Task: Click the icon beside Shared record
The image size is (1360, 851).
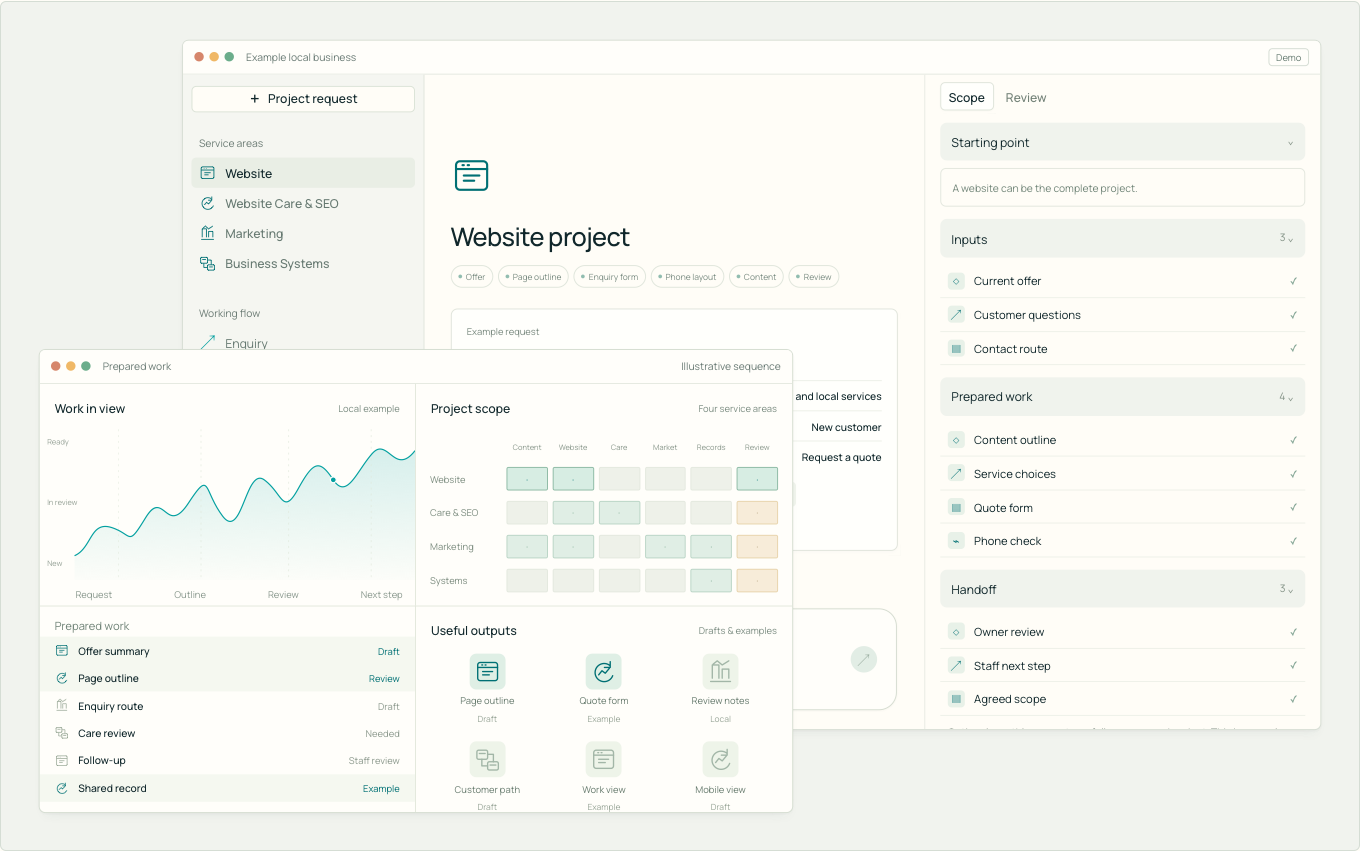Action: (62, 788)
